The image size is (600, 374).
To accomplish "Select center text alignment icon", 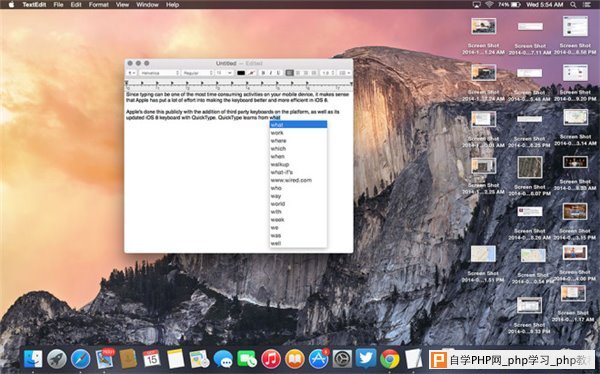I will pyautogui.click(x=298, y=73).
